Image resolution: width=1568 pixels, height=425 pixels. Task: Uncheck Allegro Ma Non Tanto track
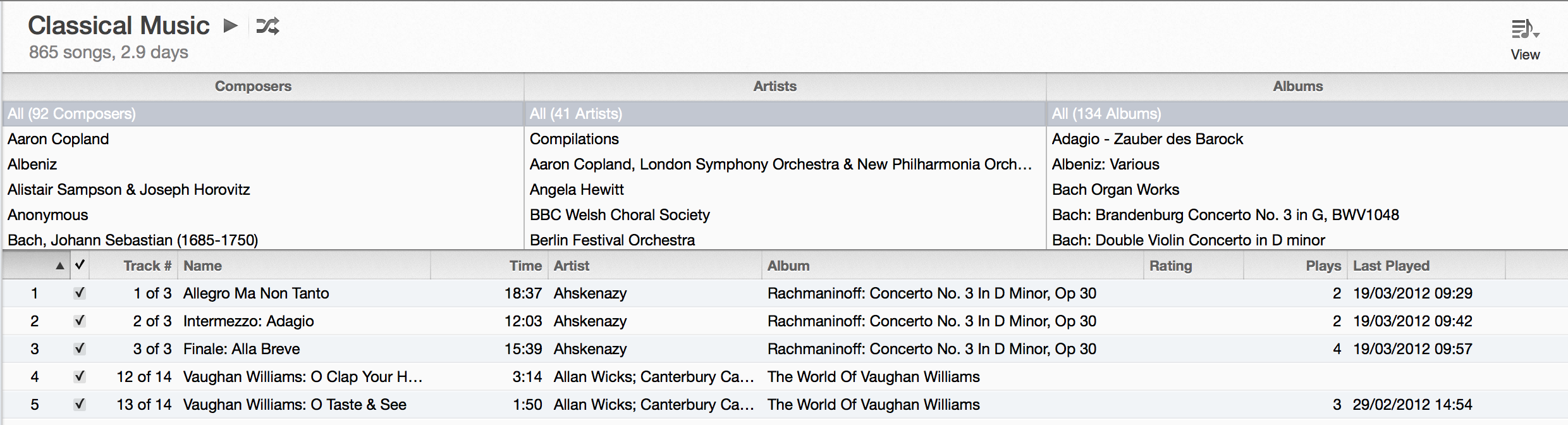[x=80, y=293]
